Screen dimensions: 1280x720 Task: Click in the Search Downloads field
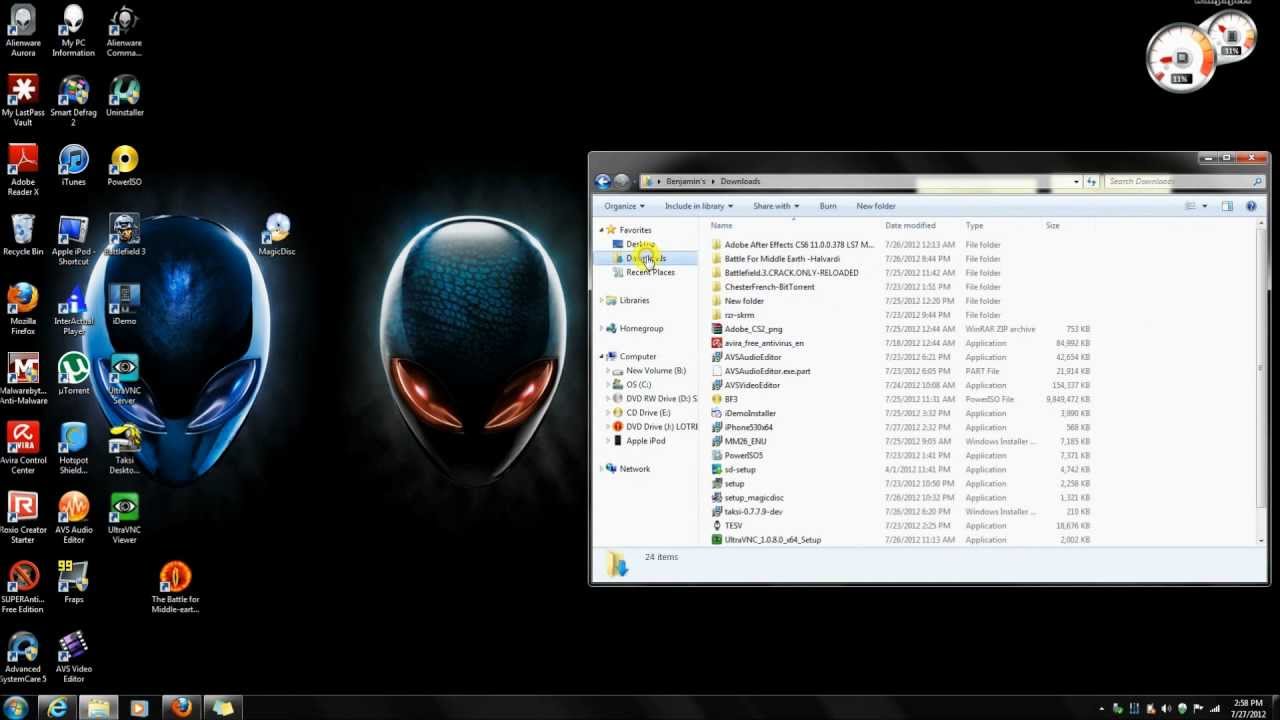point(1177,181)
